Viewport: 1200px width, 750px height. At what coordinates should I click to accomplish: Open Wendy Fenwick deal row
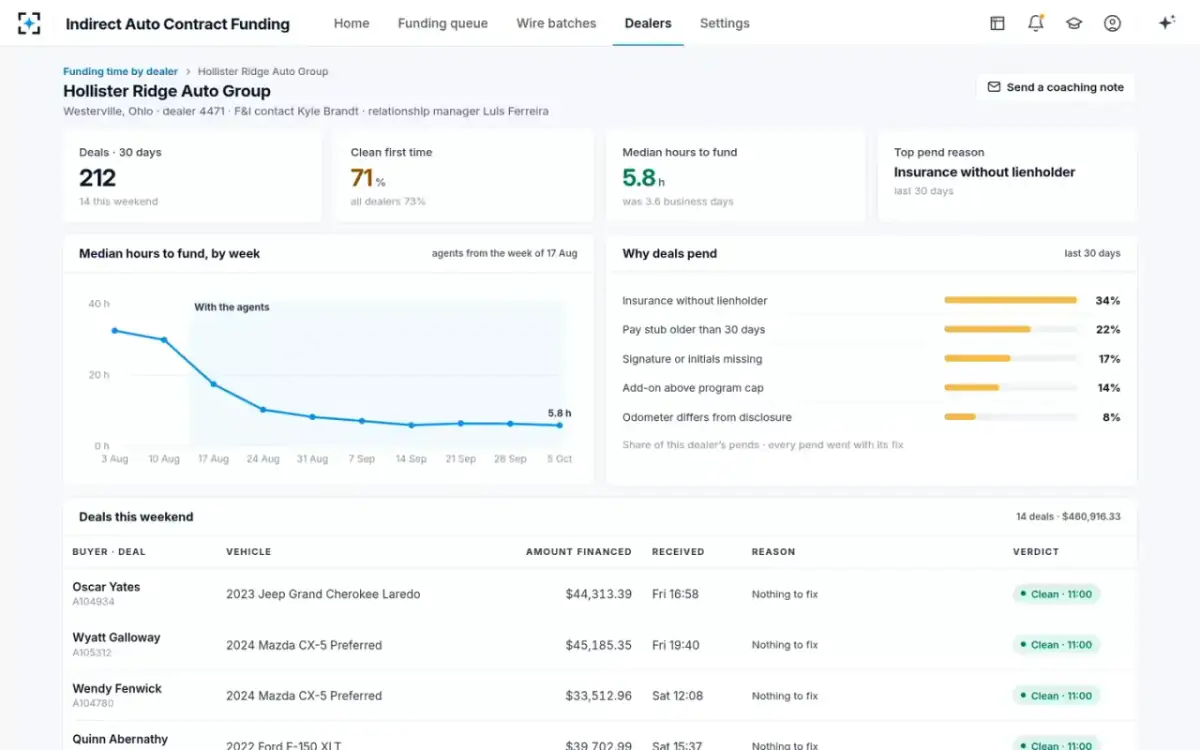point(600,696)
